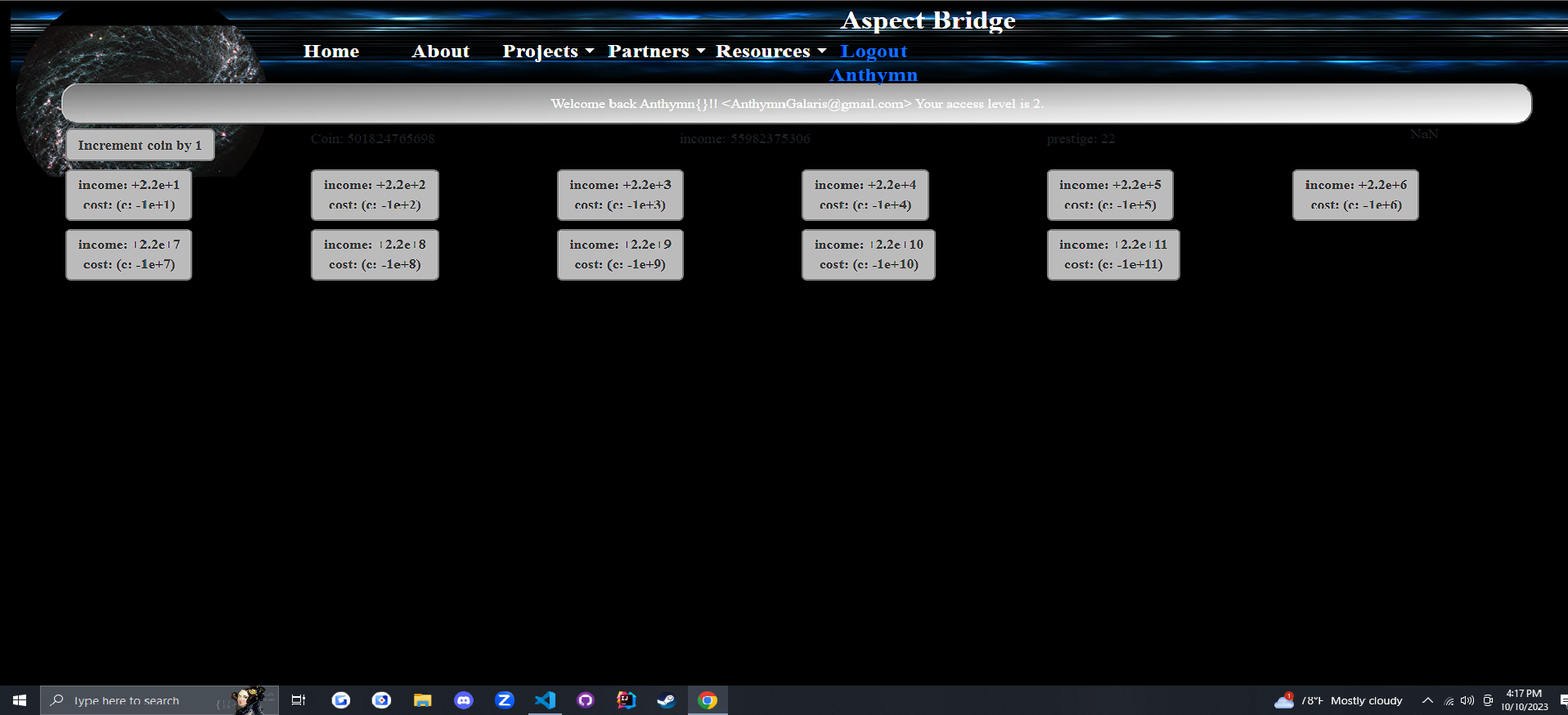Launch IntelliJ IDEA from the taskbar

click(x=626, y=700)
